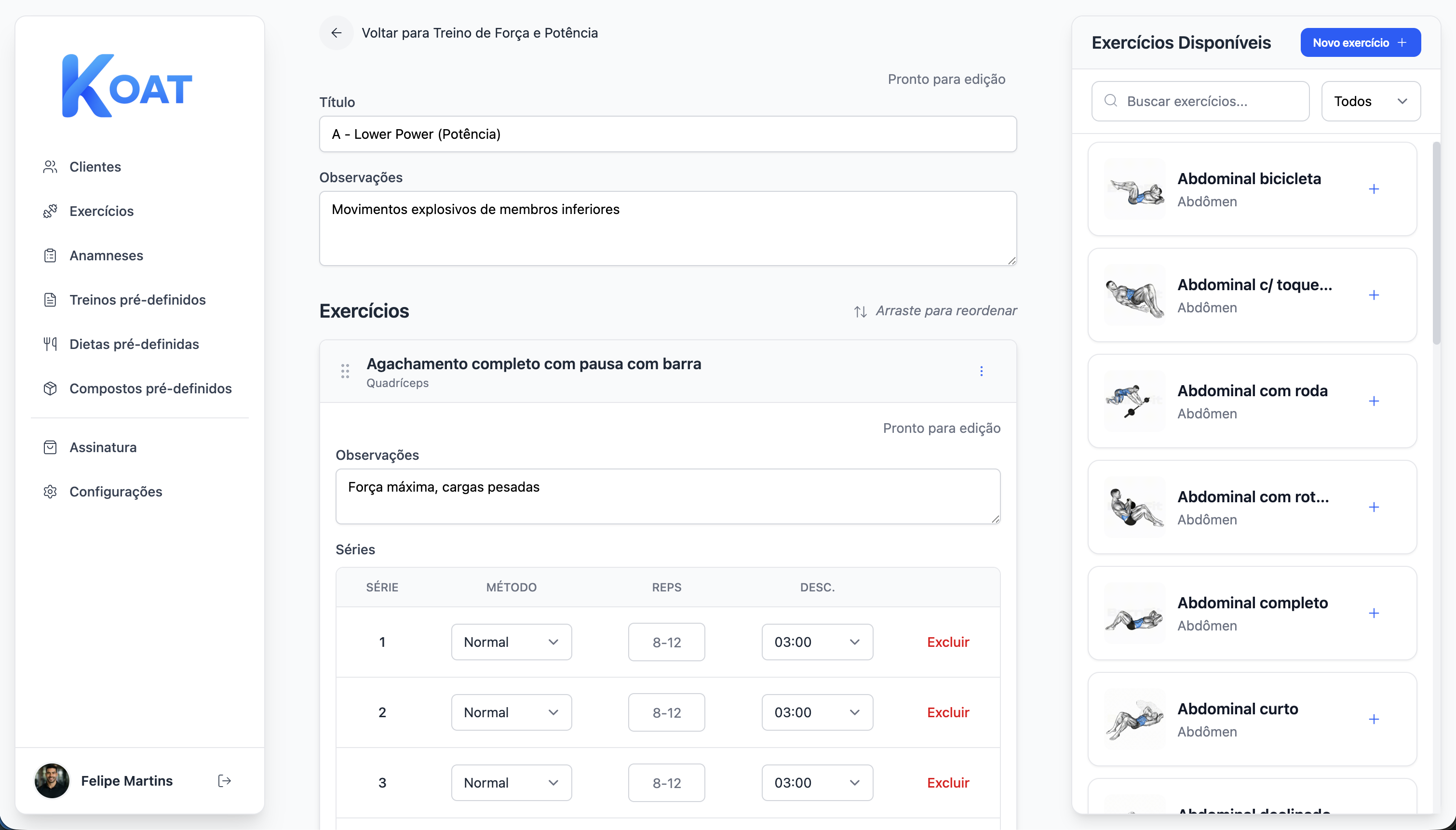This screenshot has height=830, width=1456.
Task: Go to Clientes in the sidebar
Action: [95, 167]
